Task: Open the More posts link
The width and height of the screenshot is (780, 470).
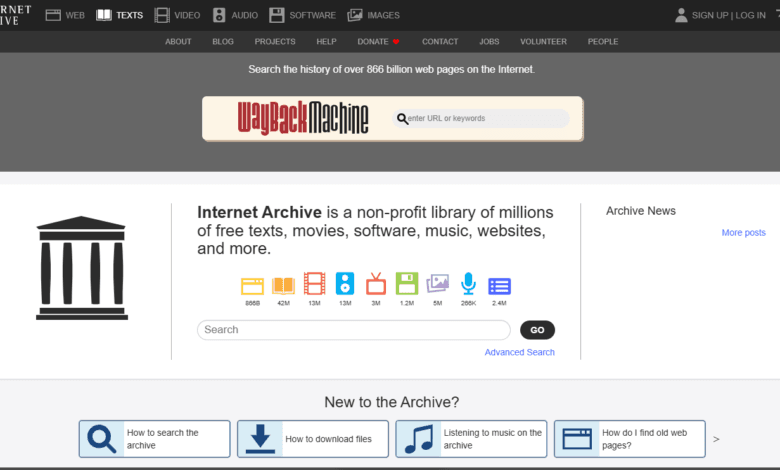Action: pyautogui.click(x=743, y=232)
